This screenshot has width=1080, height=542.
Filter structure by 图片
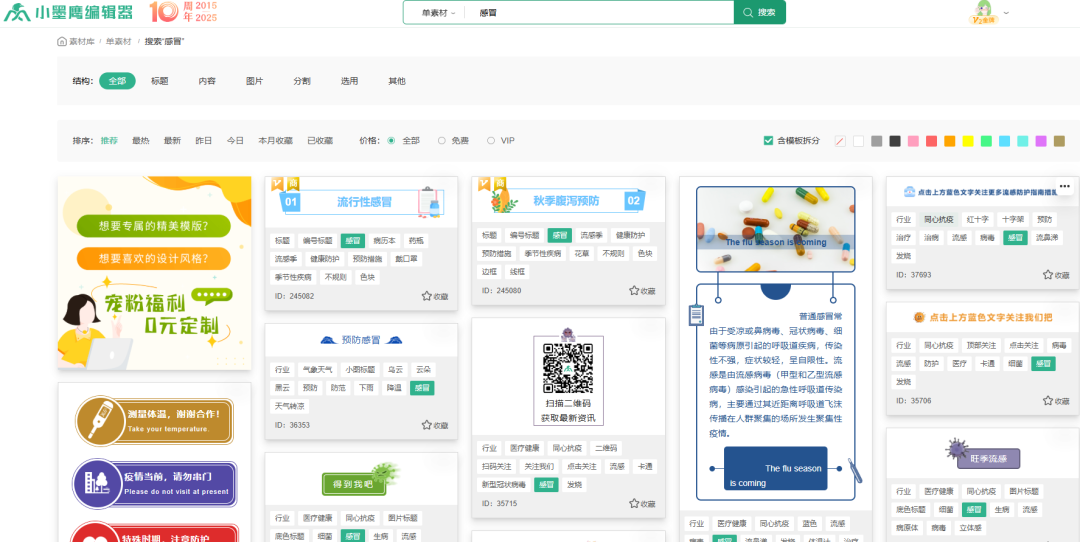[254, 81]
